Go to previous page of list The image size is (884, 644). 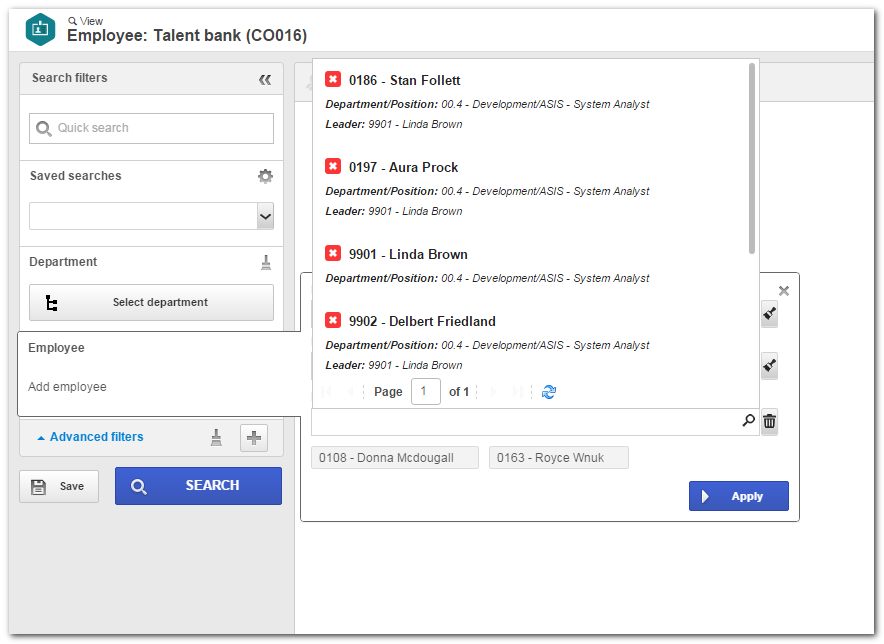pyautogui.click(x=351, y=391)
